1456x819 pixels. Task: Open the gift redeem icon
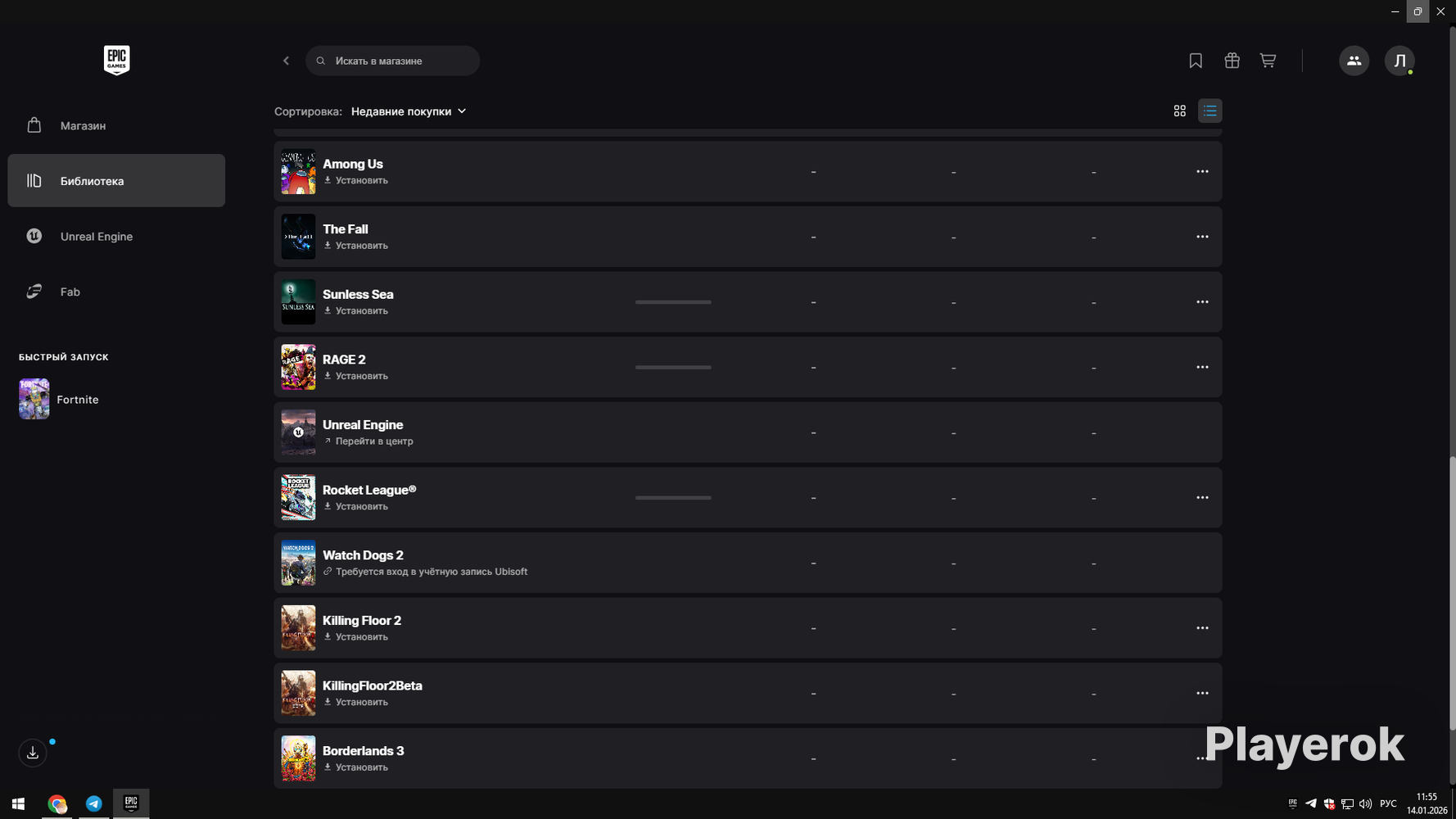point(1232,61)
